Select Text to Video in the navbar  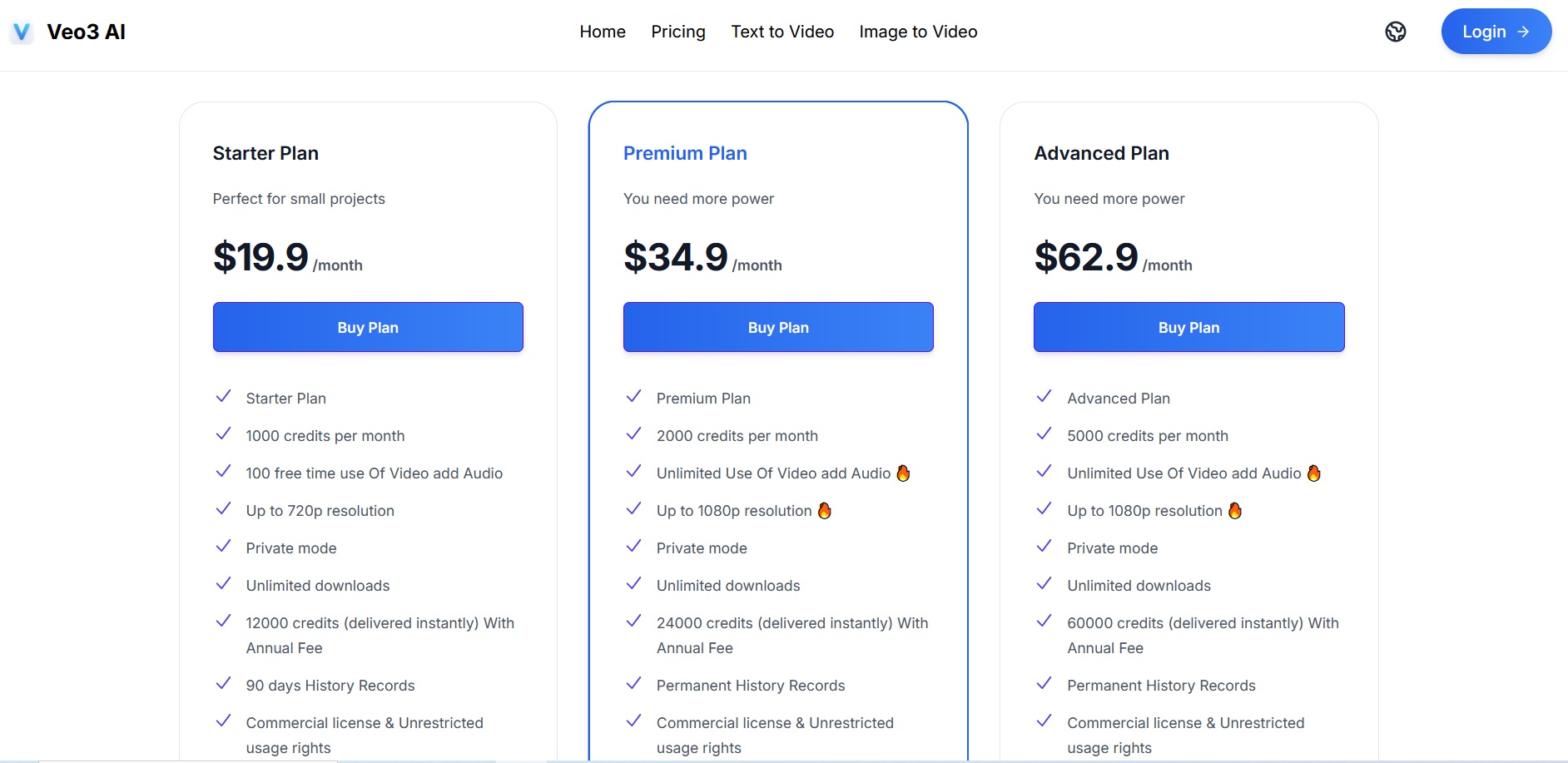[x=782, y=32]
